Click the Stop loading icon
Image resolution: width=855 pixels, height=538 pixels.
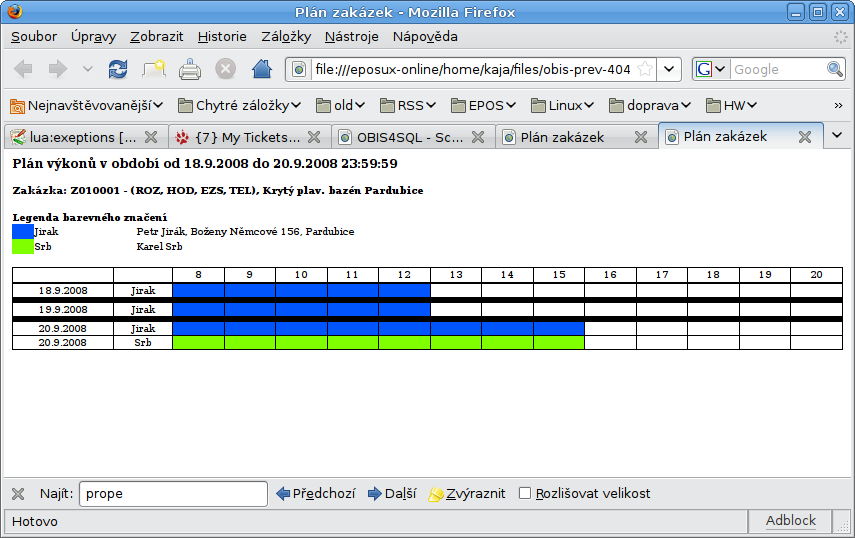click(226, 69)
